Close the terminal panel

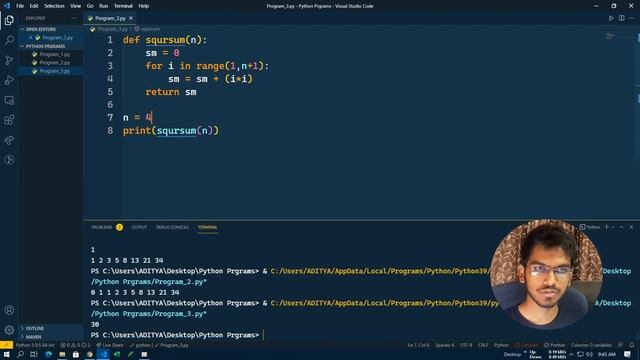(x=631, y=227)
